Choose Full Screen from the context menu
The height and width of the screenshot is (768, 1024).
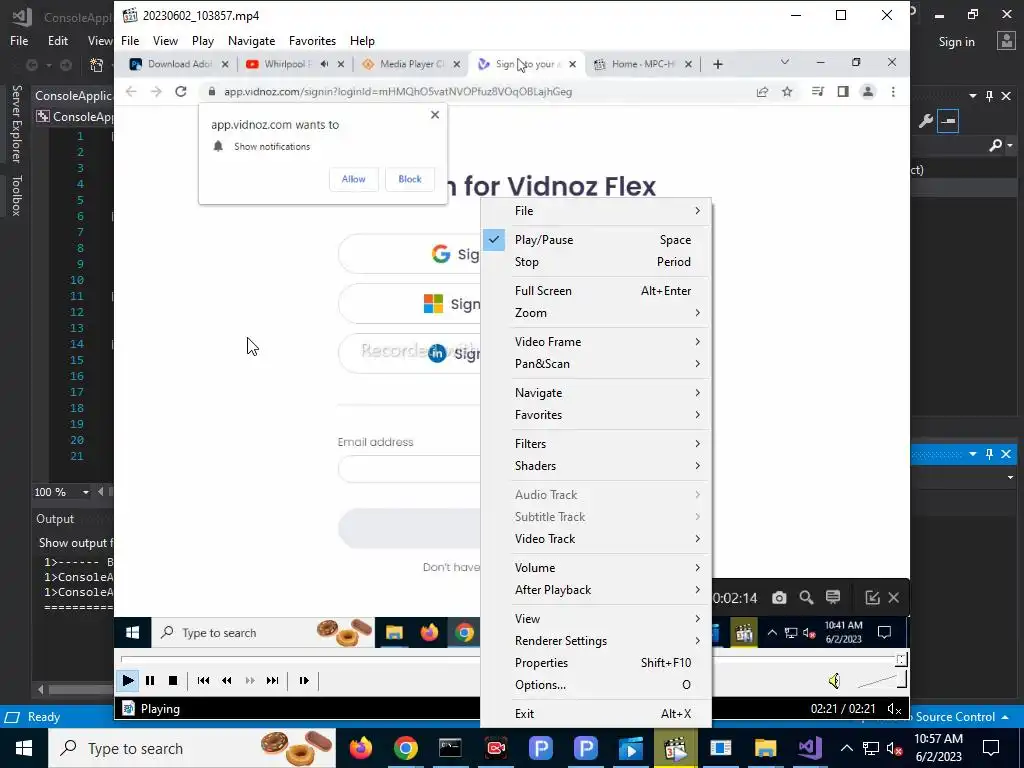(596, 291)
